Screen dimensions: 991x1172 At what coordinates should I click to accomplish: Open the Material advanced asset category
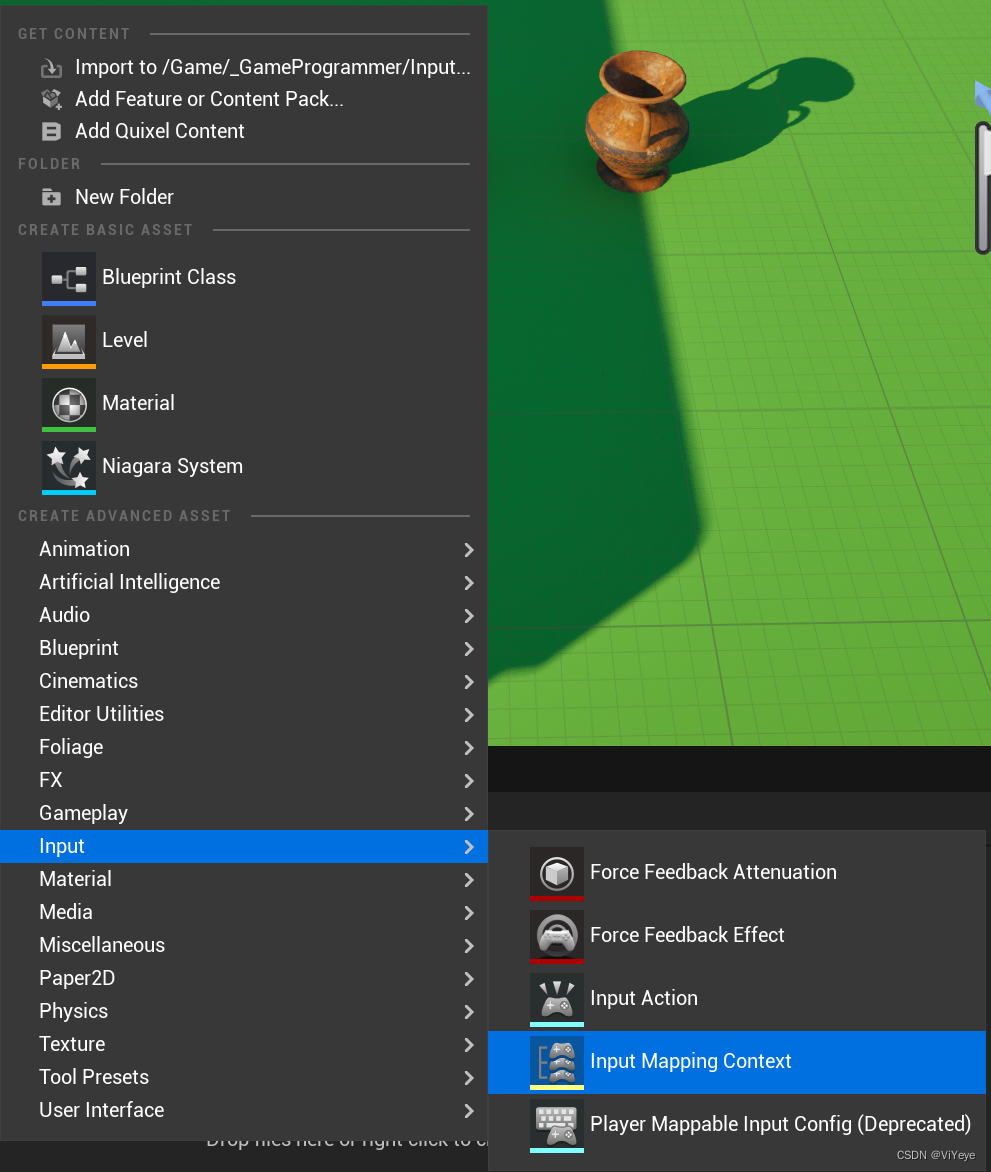pos(244,880)
